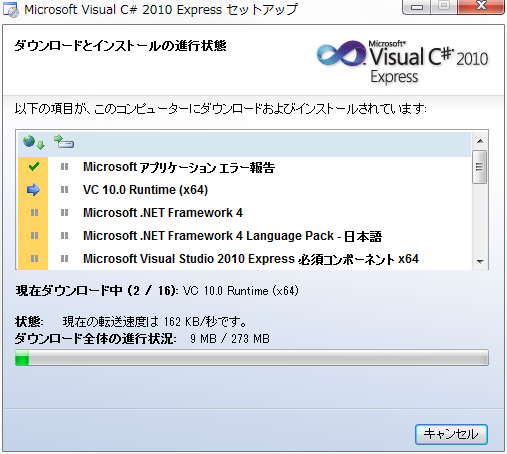Click download pause icon for Microsoft .NET Framework 4
Viewport: 507px width, 454px height.
[34, 213]
